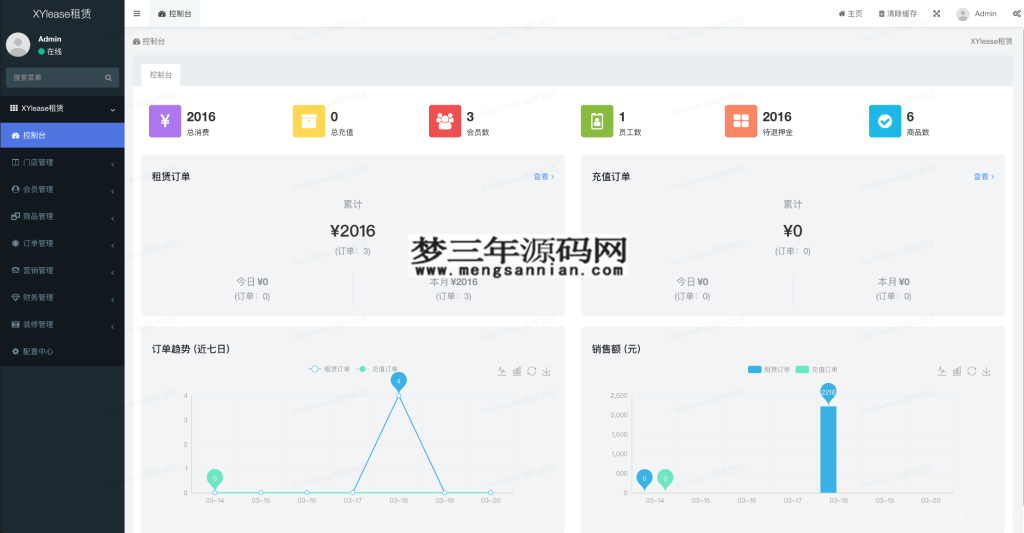The height and width of the screenshot is (533, 1024).
Task: Click the Admin avatar in the top bar
Action: coord(963,14)
